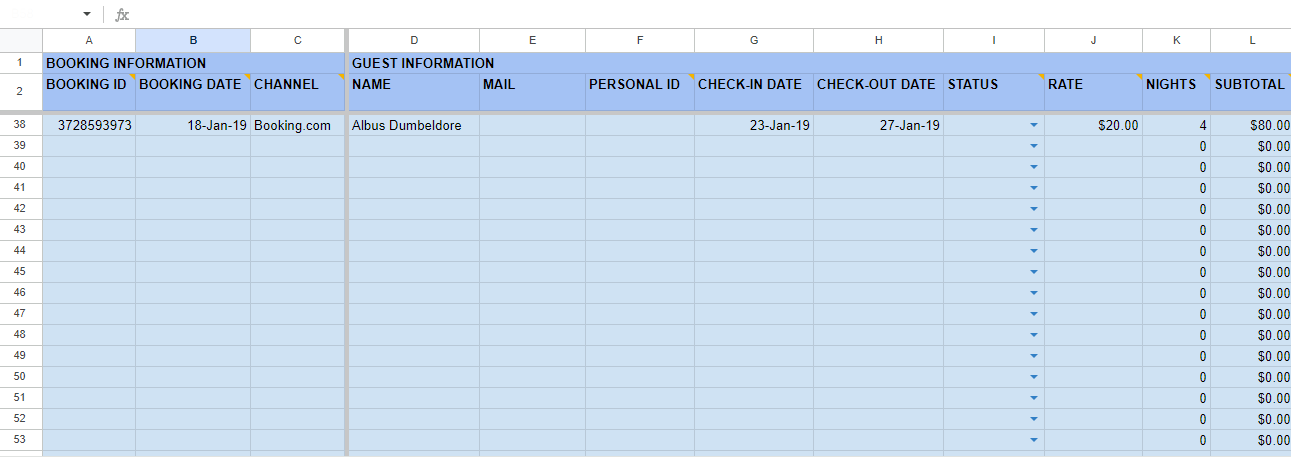Select the 18-Jan-19 booking date cell
The height and width of the screenshot is (457, 1291).
(193, 125)
